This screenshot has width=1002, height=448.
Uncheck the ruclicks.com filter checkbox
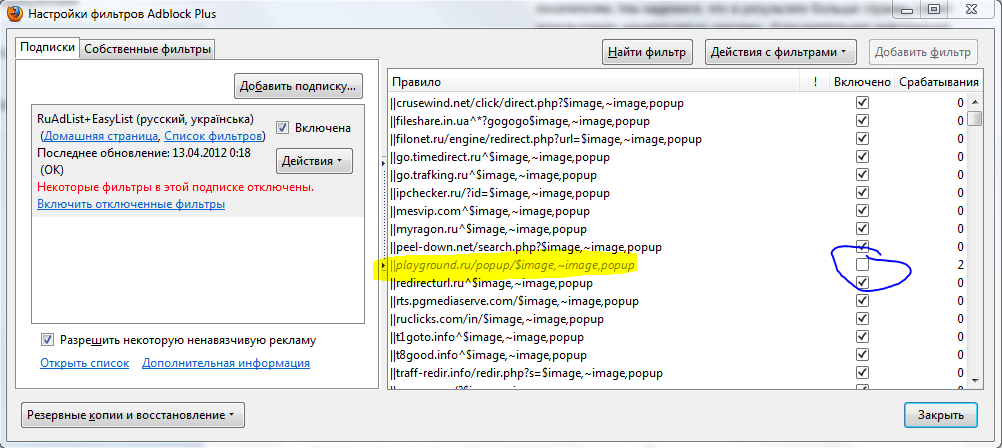coord(863,318)
